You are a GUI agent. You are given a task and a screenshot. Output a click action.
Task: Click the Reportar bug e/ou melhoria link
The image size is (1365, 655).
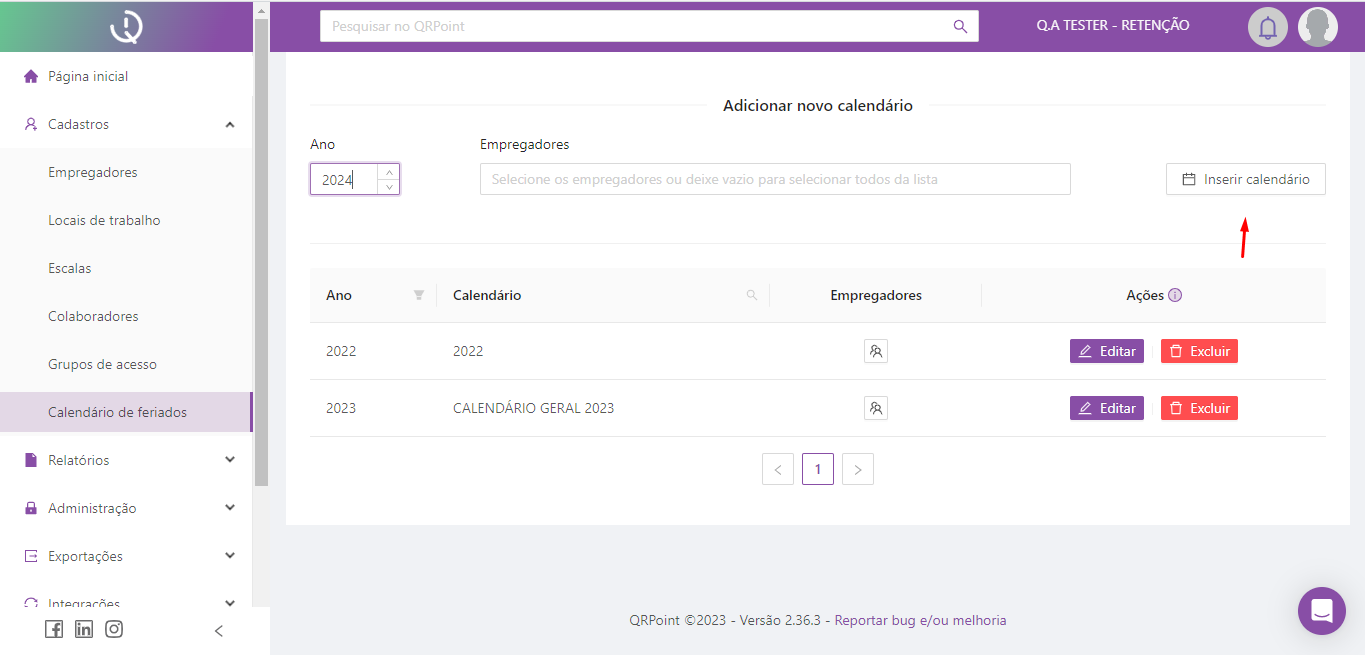[x=920, y=620]
